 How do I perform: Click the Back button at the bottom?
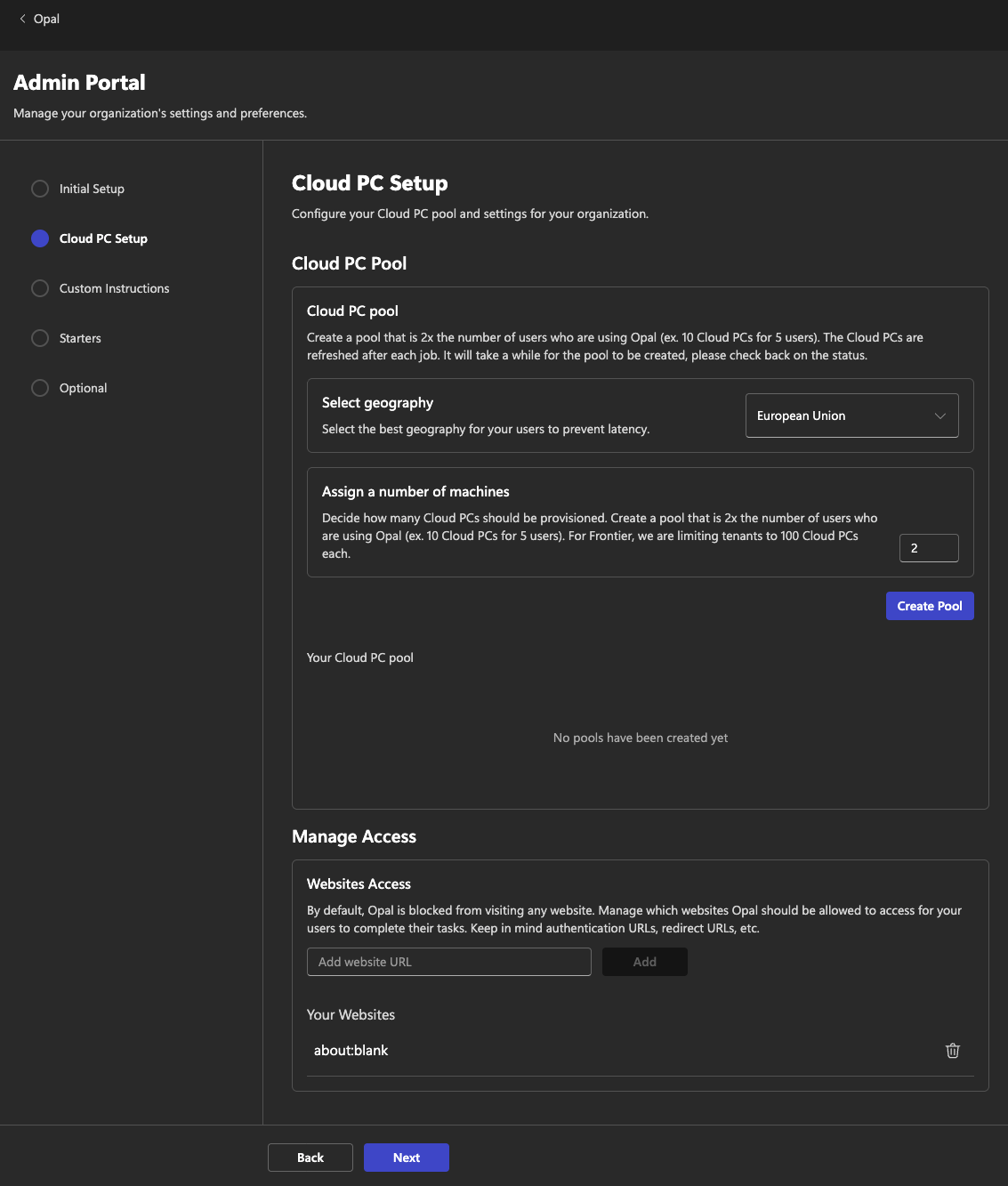(x=310, y=1158)
